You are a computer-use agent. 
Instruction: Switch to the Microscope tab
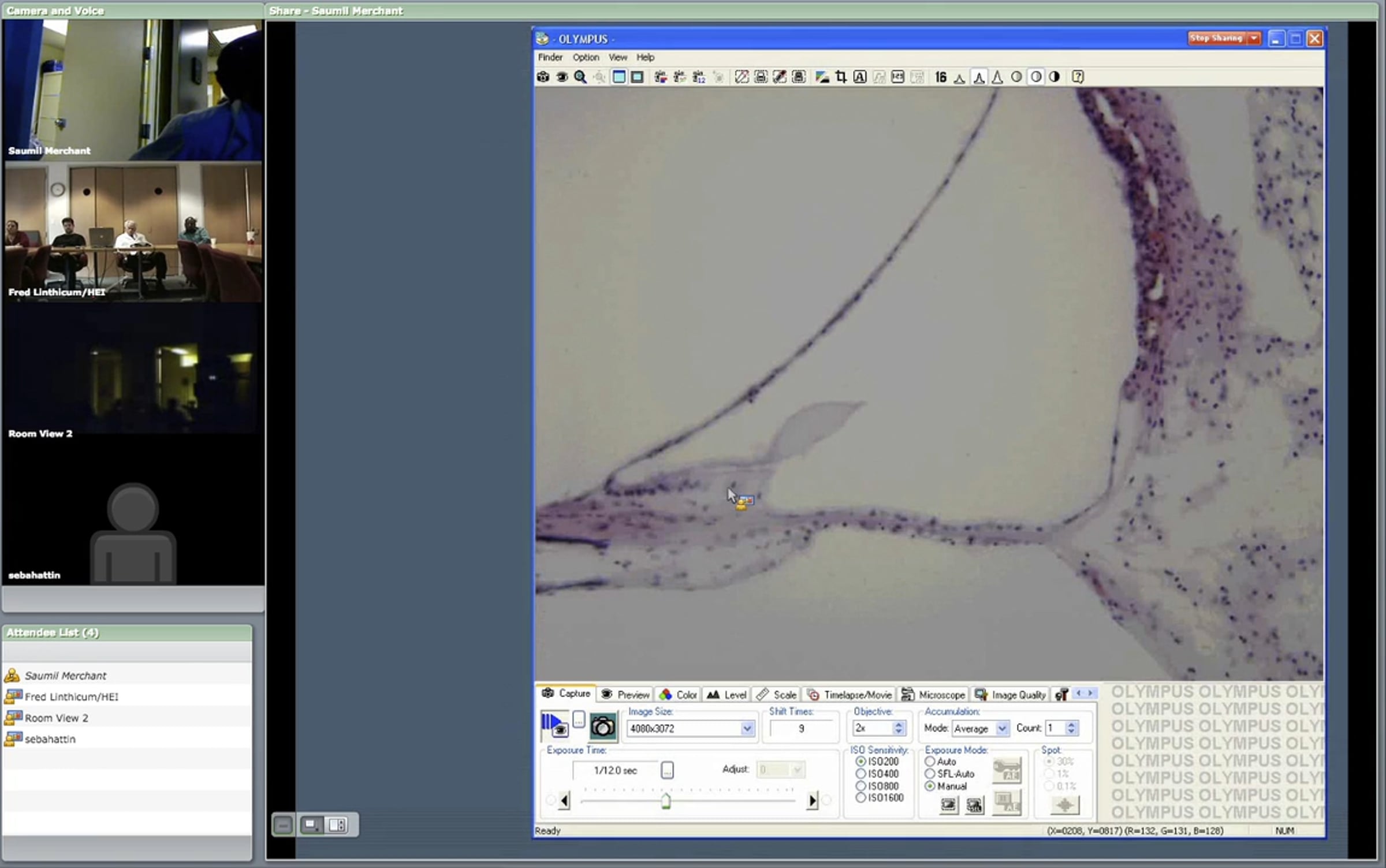pos(933,695)
